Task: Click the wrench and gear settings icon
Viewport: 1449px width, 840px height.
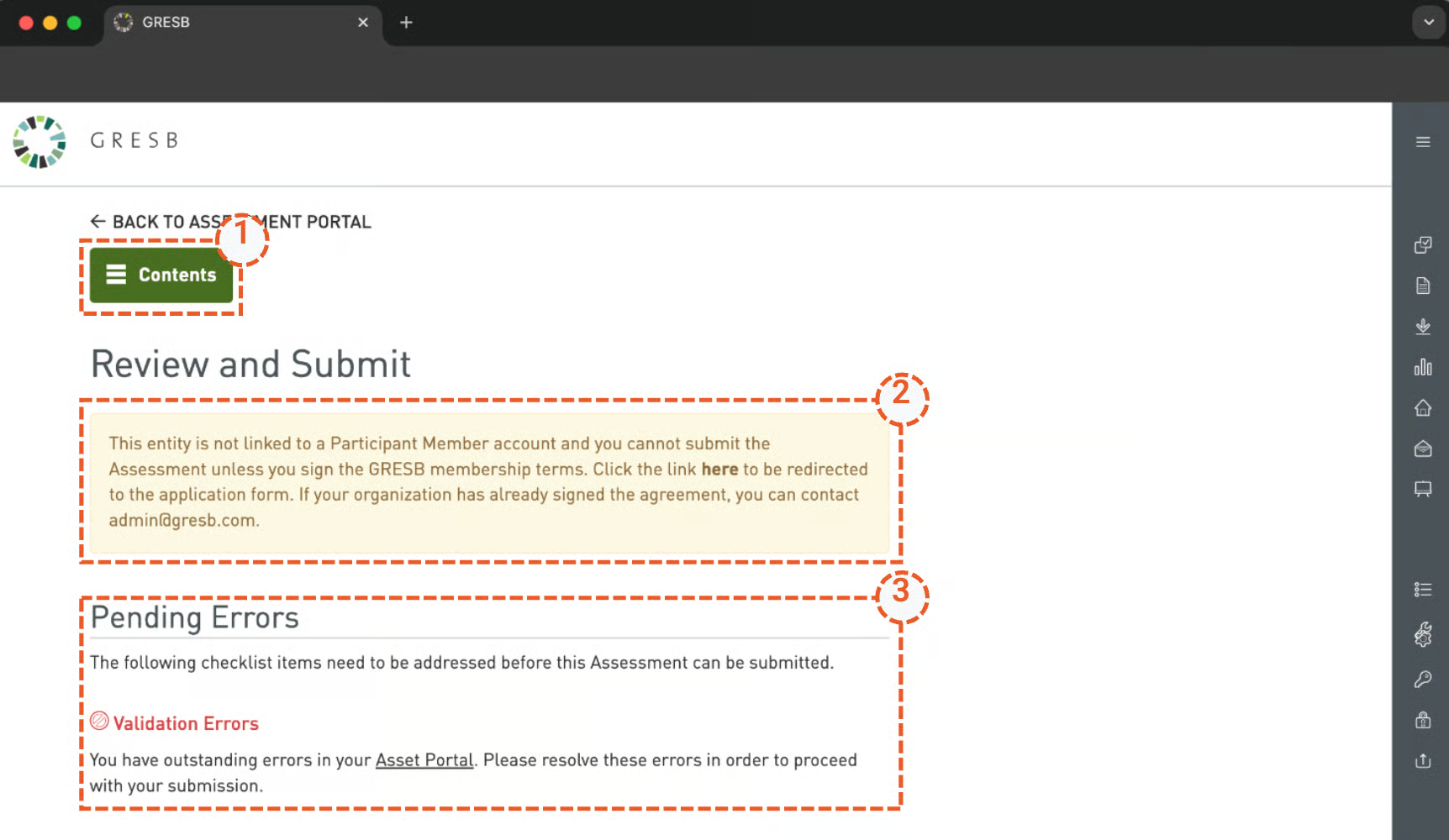Action: pyautogui.click(x=1422, y=634)
